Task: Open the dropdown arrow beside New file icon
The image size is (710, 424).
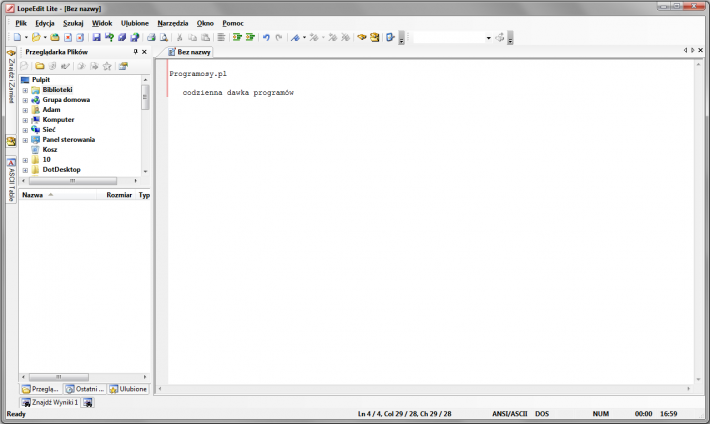Action: click(x=26, y=38)
